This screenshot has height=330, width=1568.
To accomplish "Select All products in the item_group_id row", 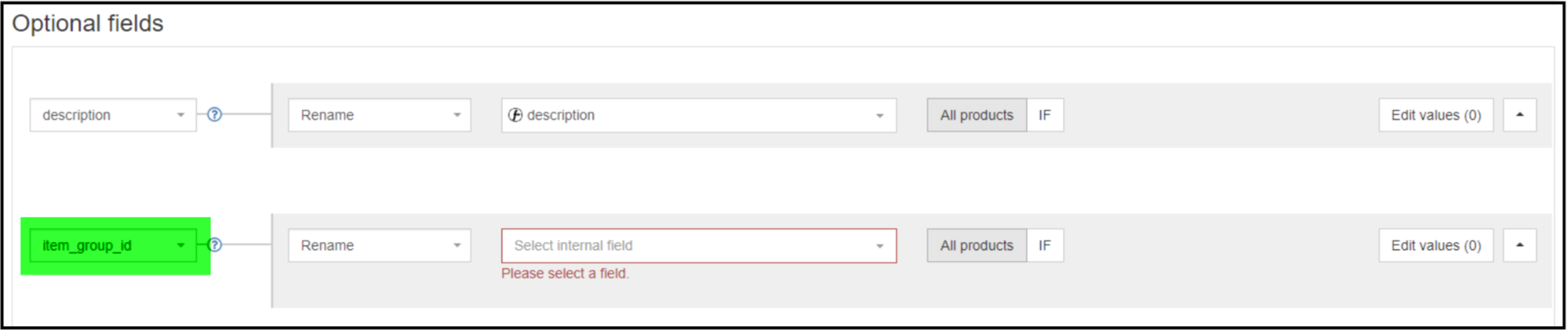I will [976, 245].
